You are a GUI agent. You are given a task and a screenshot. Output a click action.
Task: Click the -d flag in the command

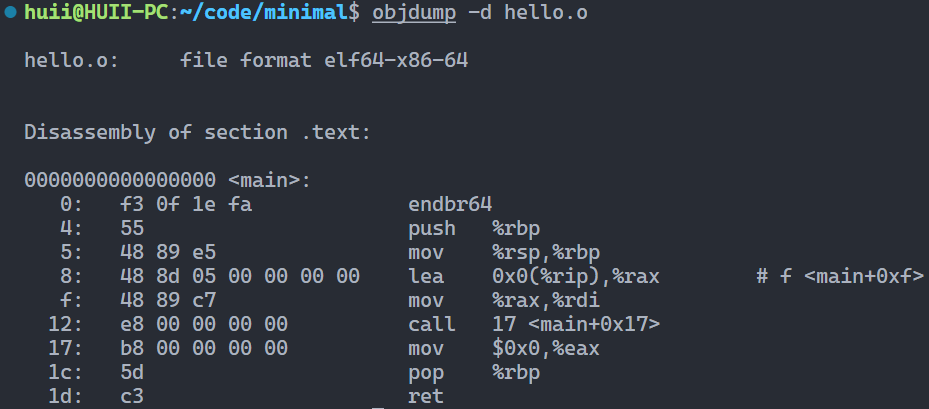480,12
